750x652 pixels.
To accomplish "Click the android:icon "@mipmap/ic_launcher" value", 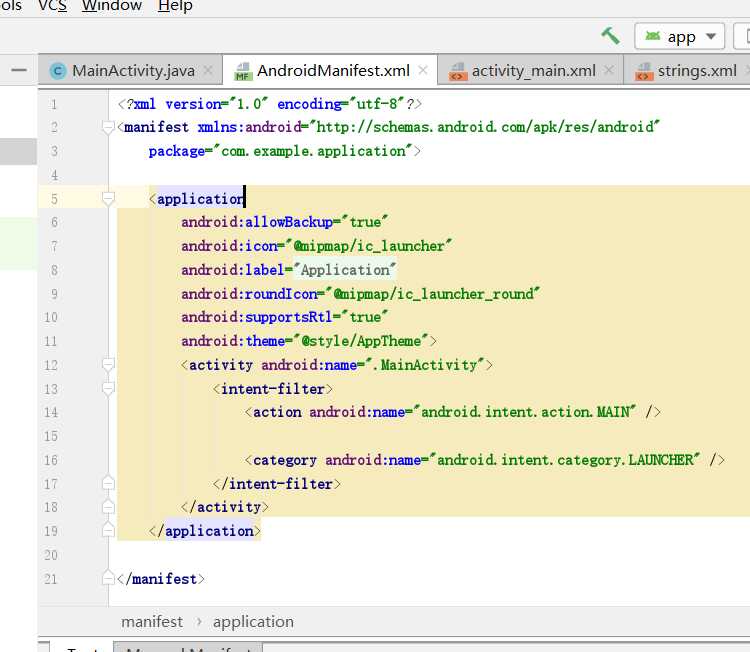I will coord(369,246).
